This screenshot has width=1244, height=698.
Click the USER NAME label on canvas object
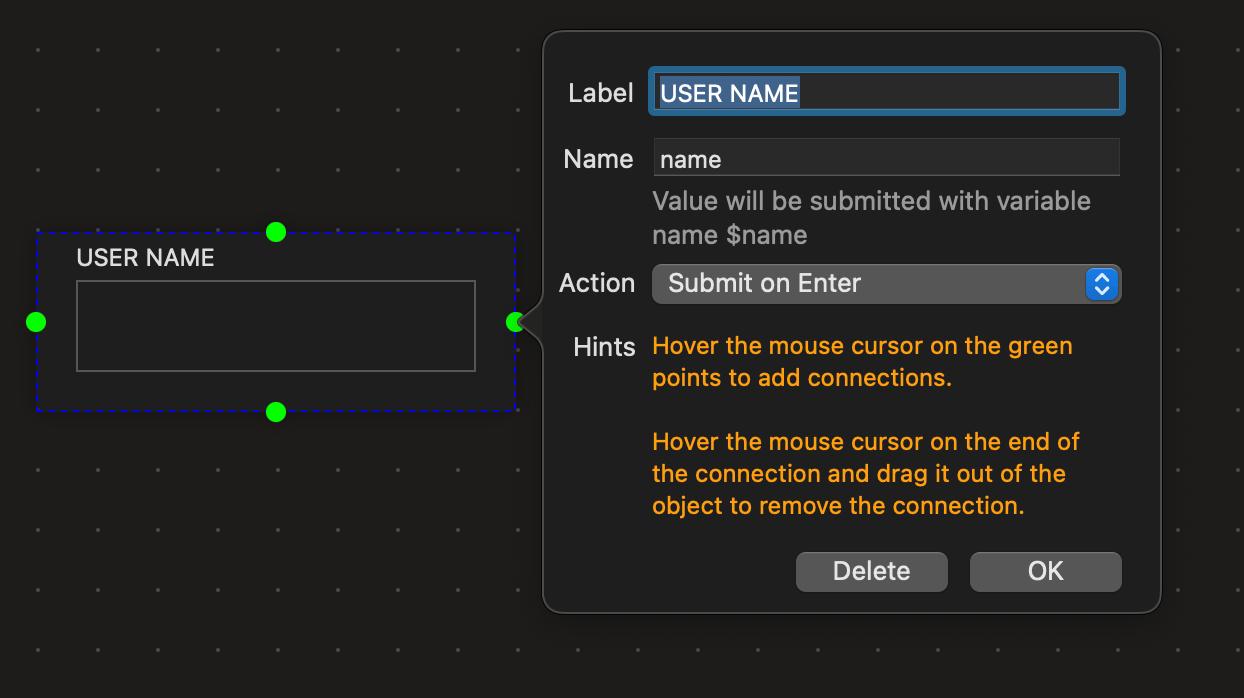pyautogui.click(x=146, y=258)
